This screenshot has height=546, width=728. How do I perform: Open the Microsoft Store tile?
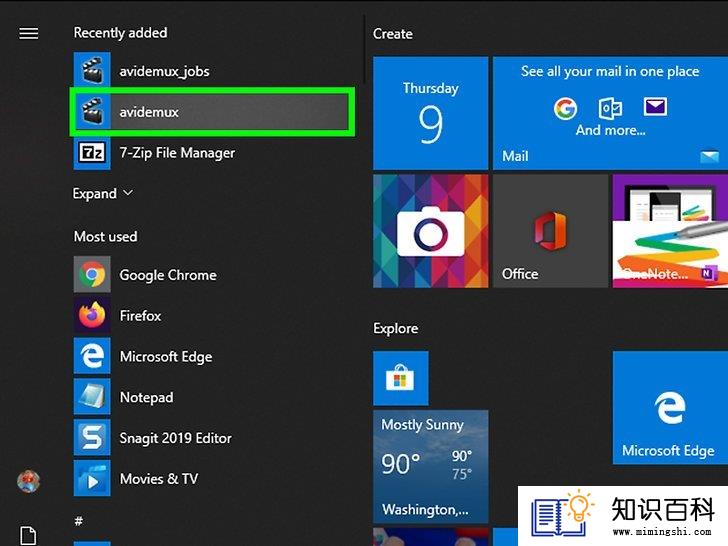coord(401,378)
